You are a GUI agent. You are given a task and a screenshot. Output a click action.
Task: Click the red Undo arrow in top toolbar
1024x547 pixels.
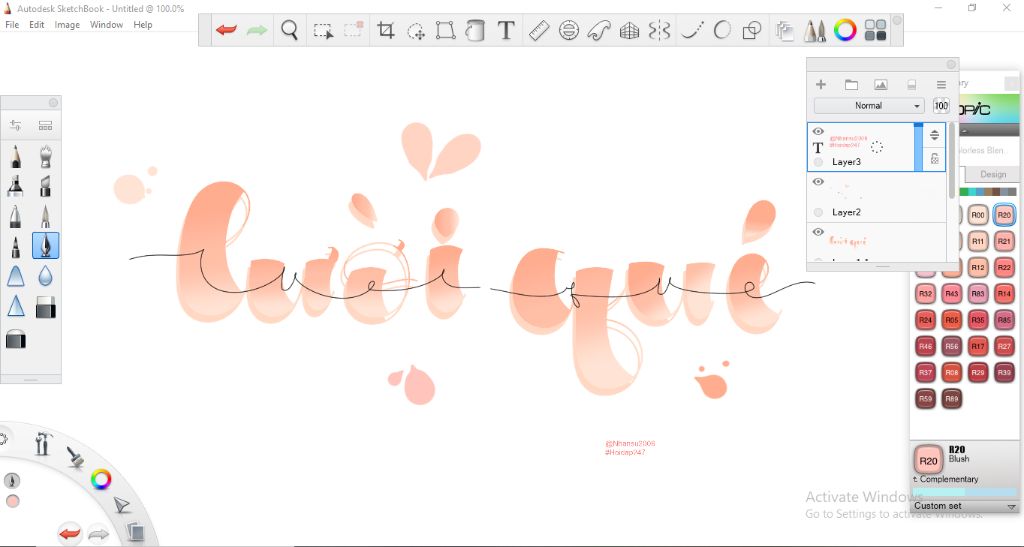click(x=227, y=30)
